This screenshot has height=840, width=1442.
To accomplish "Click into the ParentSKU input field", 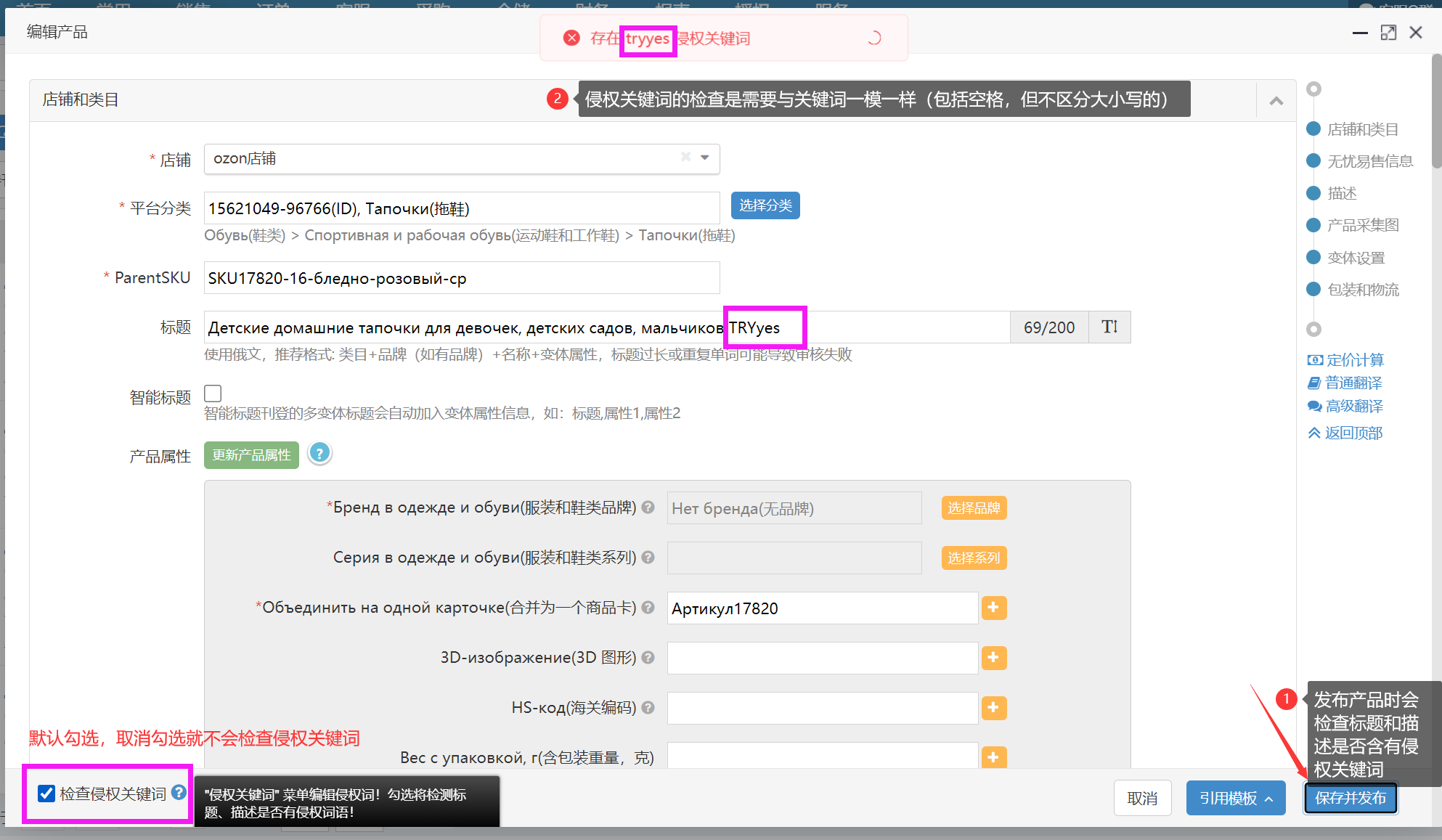I will (x=461, y=278).
